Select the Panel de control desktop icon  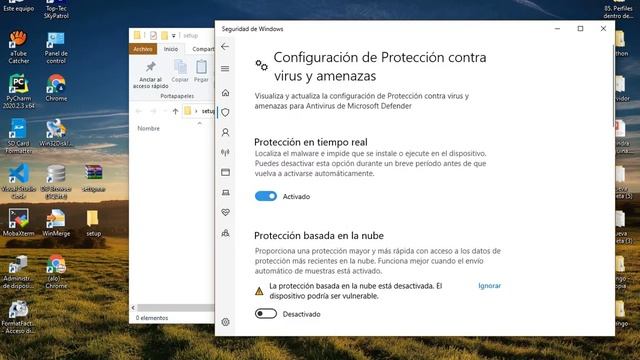pyautogui.click(x=56, y=48)
